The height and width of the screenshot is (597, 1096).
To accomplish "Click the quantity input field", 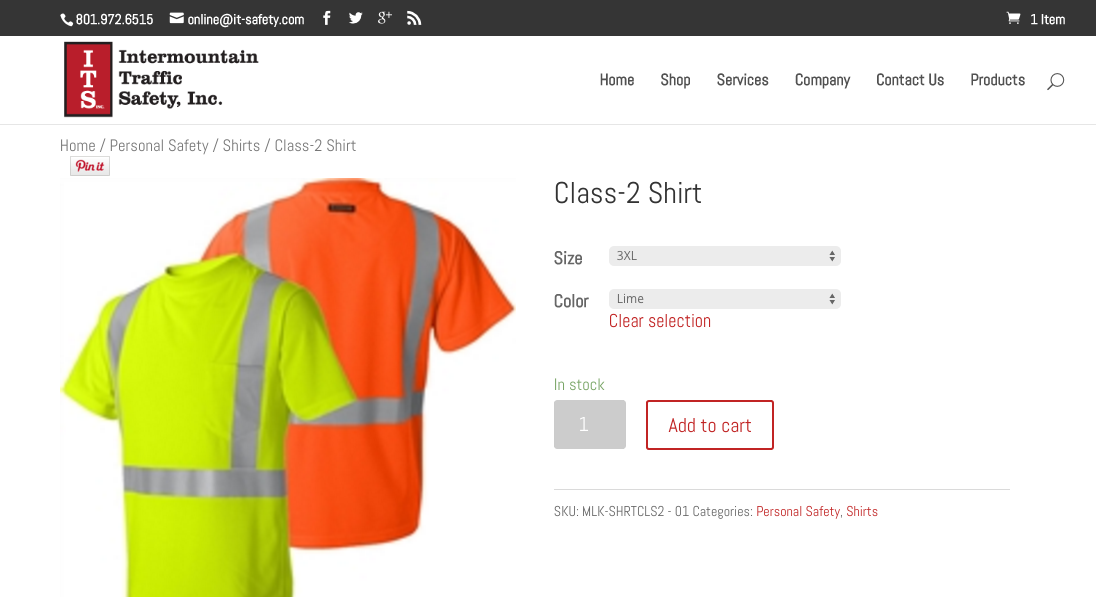I will coord(589,424).
